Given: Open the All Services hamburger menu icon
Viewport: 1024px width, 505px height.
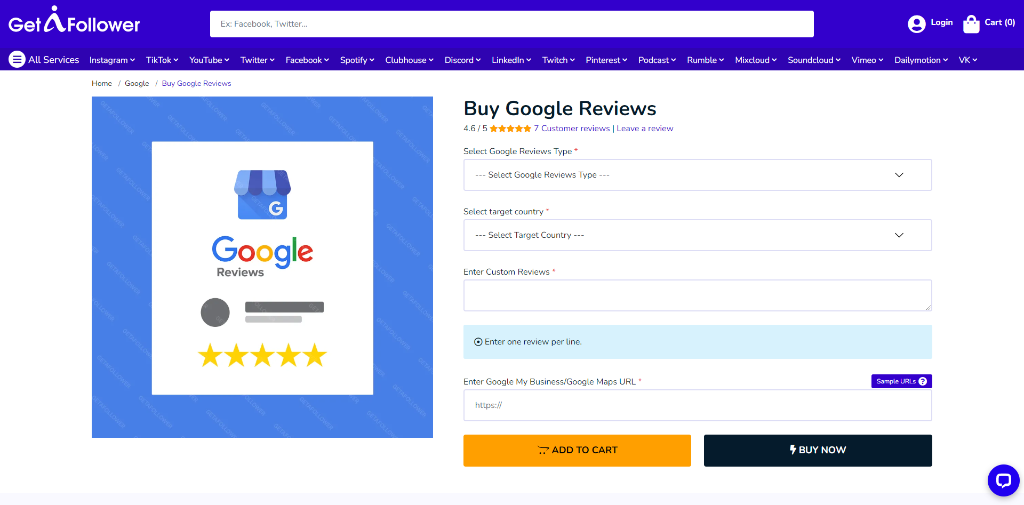Looking at the screenshot, I should pyautogui.click(x=17, y=59).
